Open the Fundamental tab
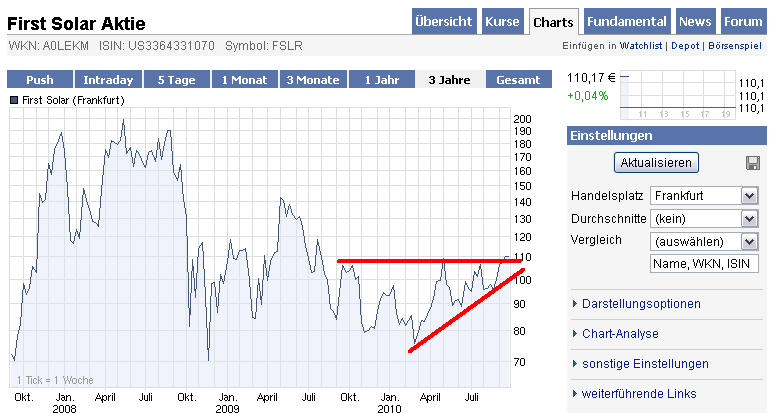This screenshot has height=413, width=776. [x=627, y=22]
